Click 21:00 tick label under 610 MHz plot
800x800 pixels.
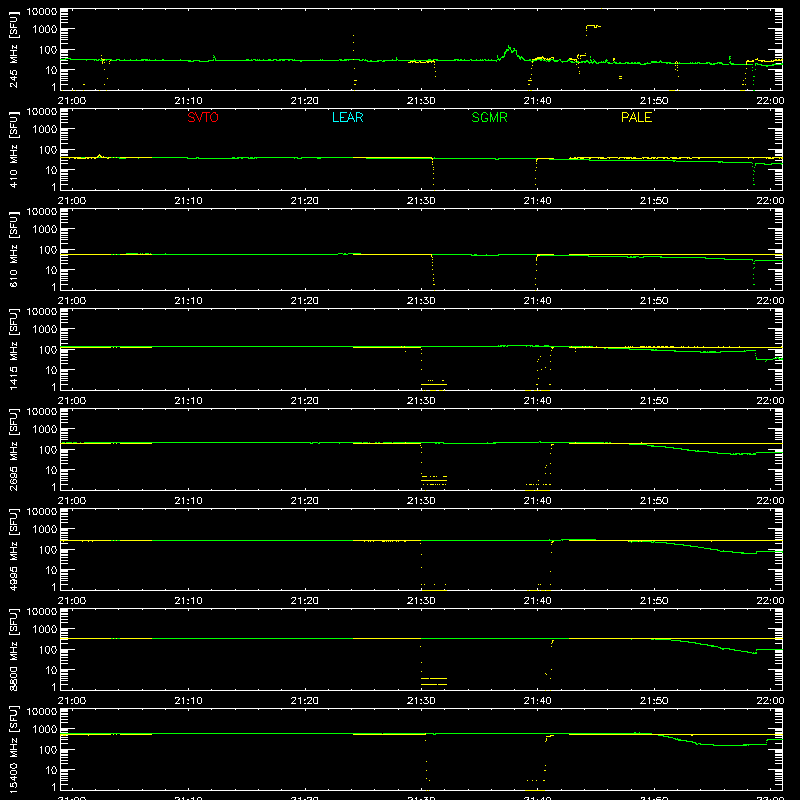coord(72,301)
